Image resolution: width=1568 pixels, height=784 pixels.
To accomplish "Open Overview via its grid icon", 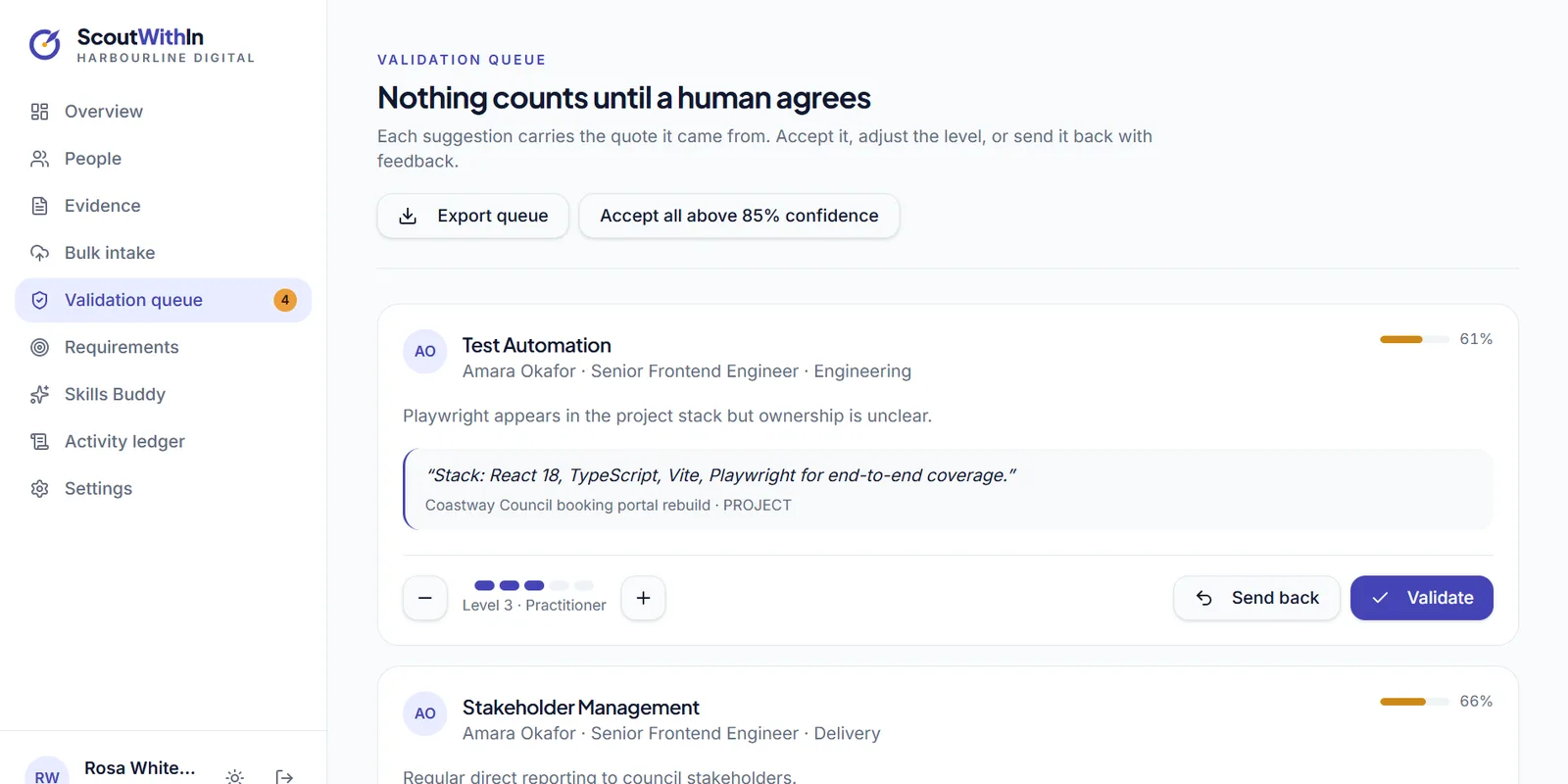I will coord(39,112).
